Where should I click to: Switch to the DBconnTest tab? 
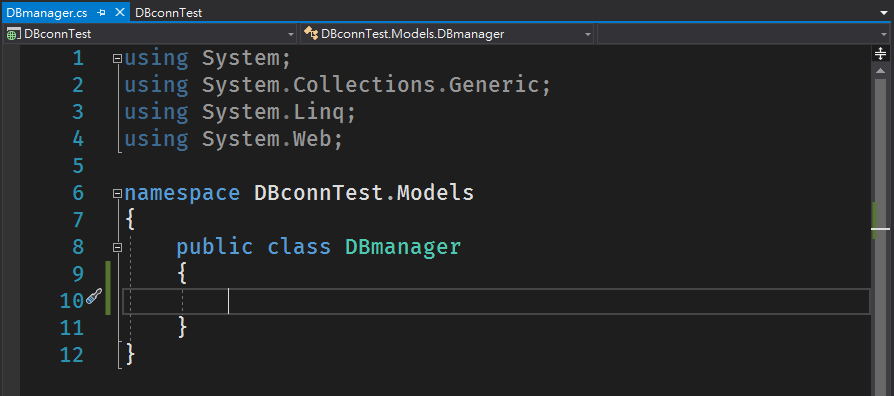click(168, 13)
